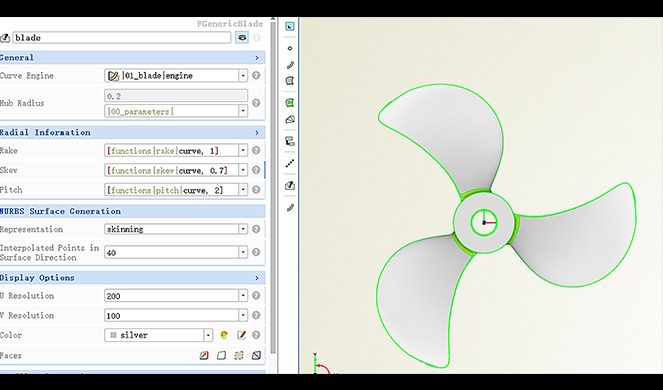663x390 pixels.
Task: Select the dotted line tool icon
Action: click(290, 163)
